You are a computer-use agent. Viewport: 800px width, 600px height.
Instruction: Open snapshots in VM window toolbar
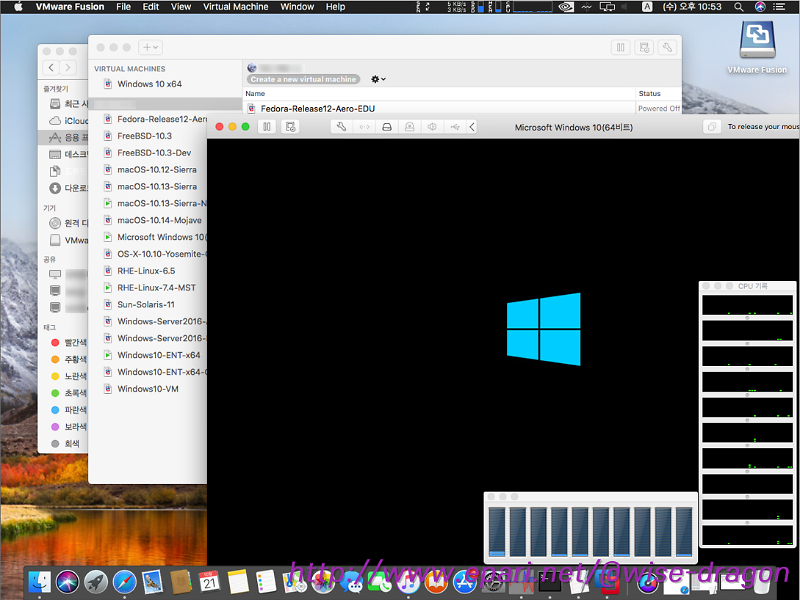coord(290,127)
